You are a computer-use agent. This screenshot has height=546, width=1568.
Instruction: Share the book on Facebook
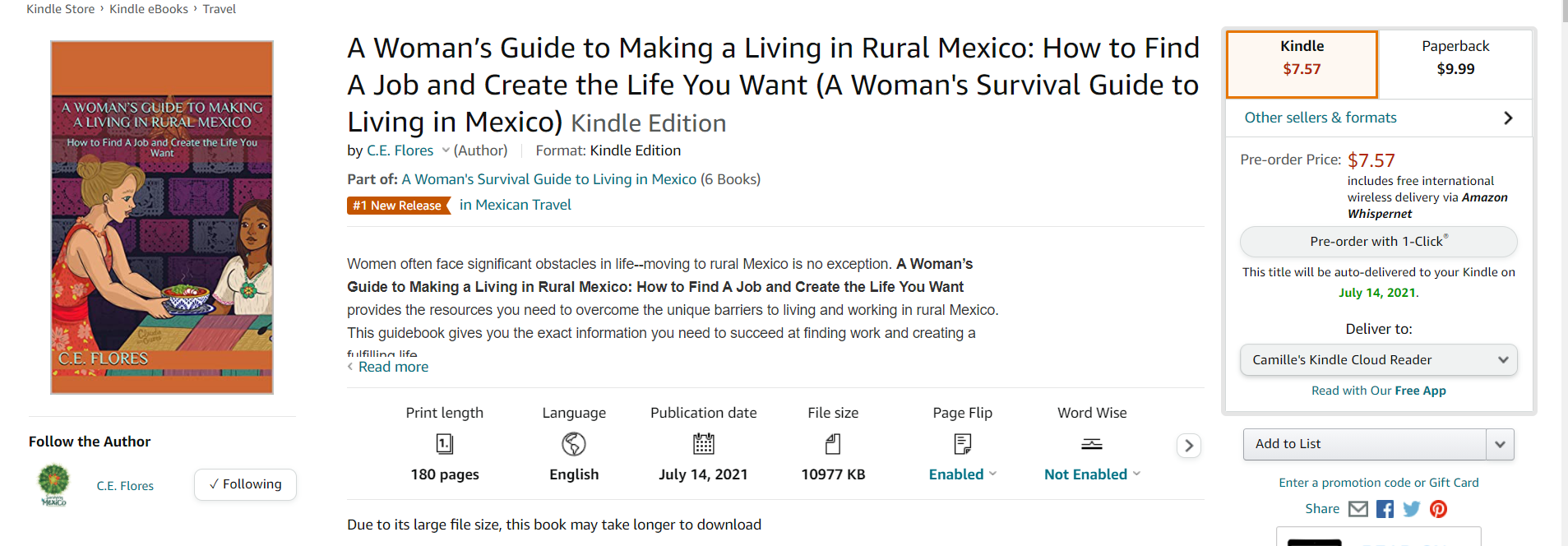(x=1385, y=509)
